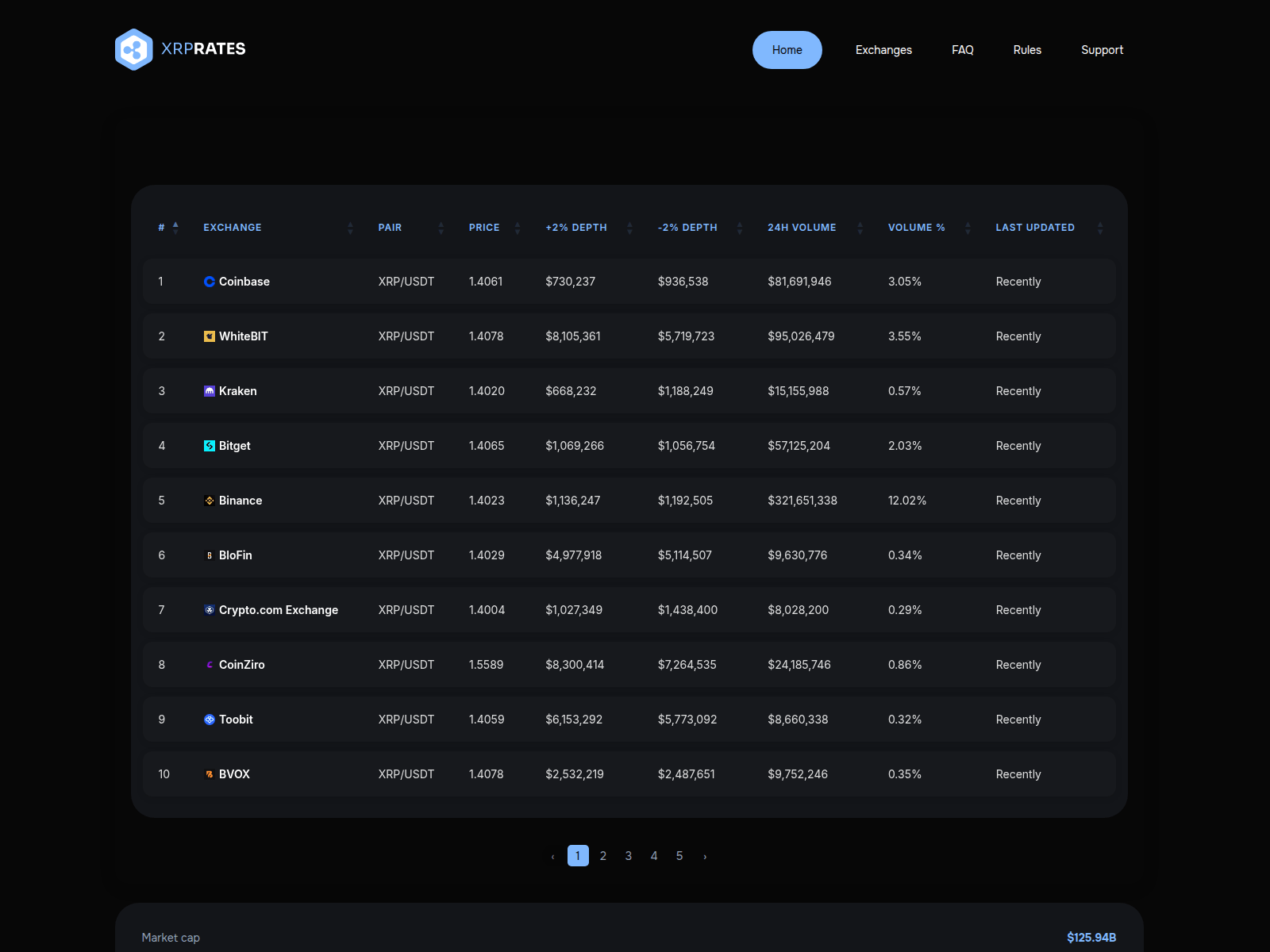Open the Support nav item
The width and height of the screenshot is (1270, 952).
[x=1102, y=50]
